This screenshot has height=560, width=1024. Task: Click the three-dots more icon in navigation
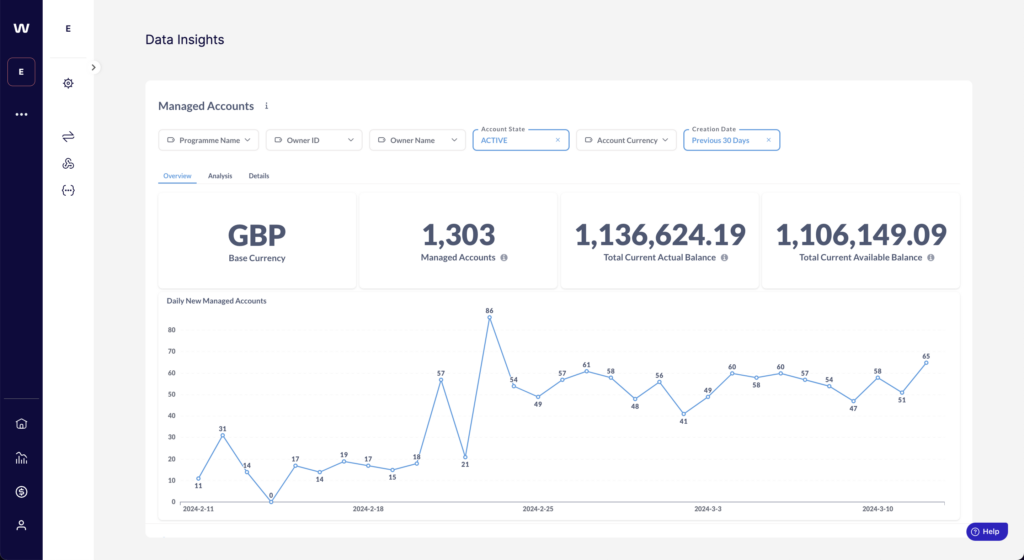21,115
